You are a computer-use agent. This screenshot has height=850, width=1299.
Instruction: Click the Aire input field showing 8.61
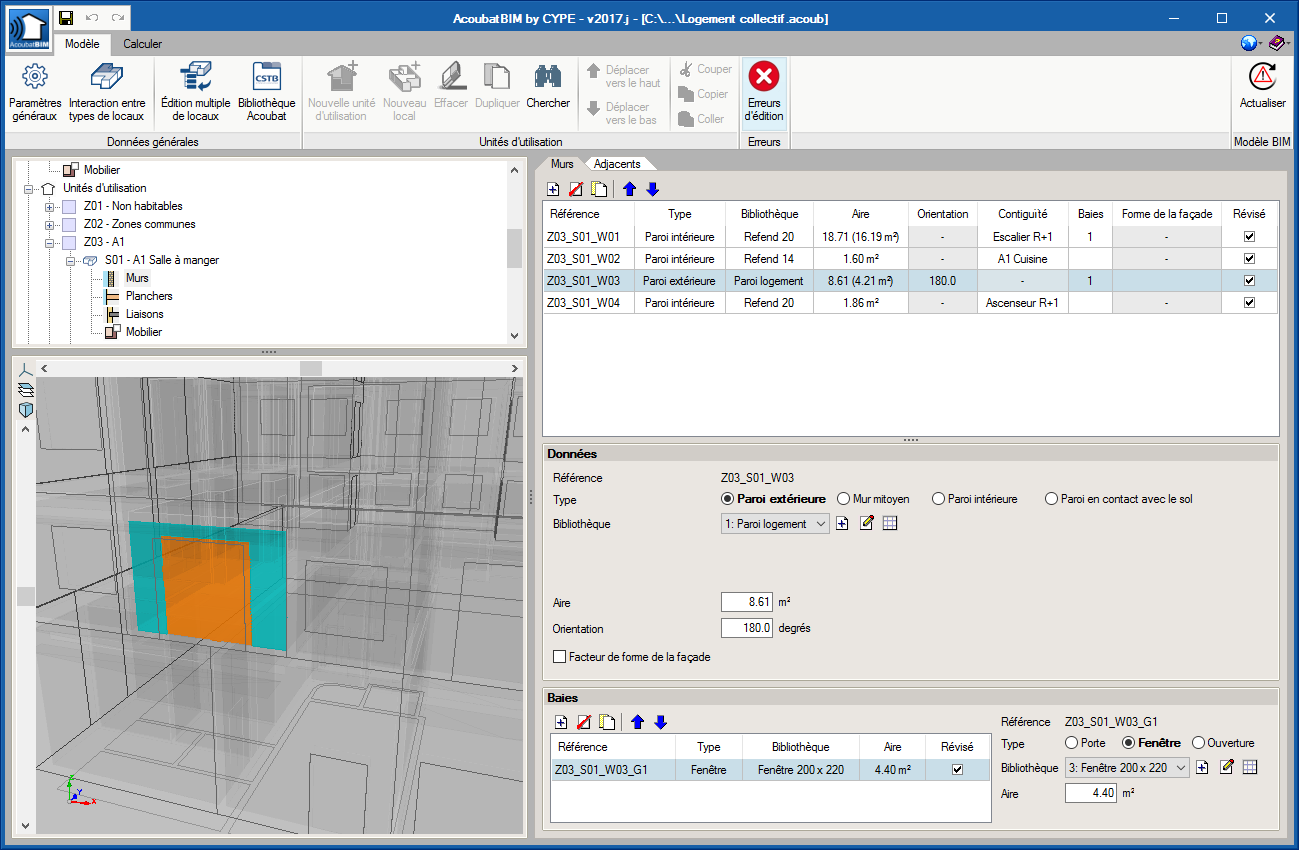[747, 602]
